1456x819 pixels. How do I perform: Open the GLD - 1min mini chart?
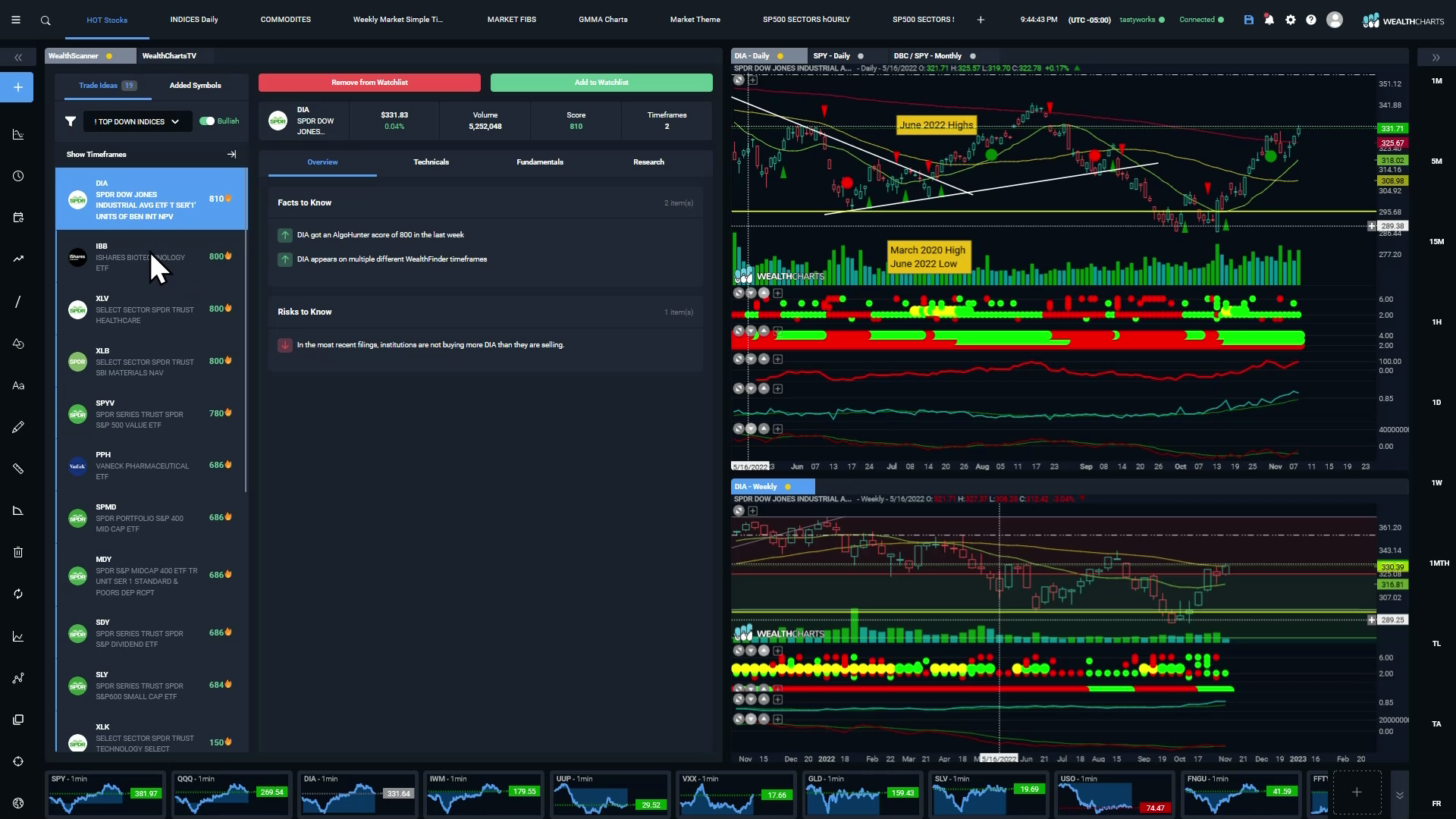coord(862,793)
